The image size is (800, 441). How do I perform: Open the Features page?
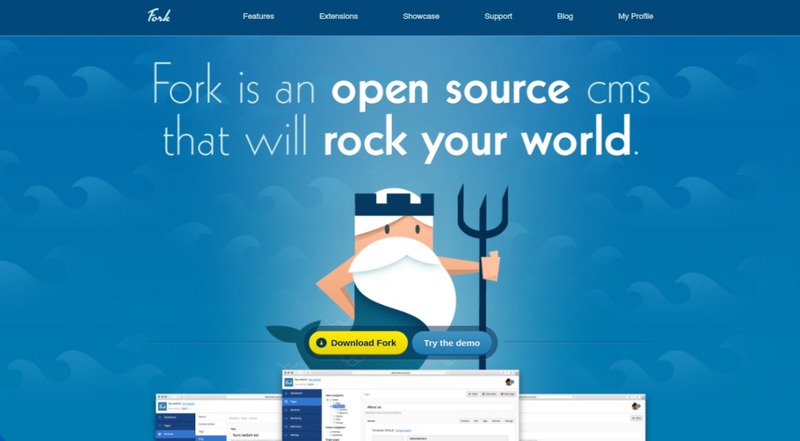(258, 16)
